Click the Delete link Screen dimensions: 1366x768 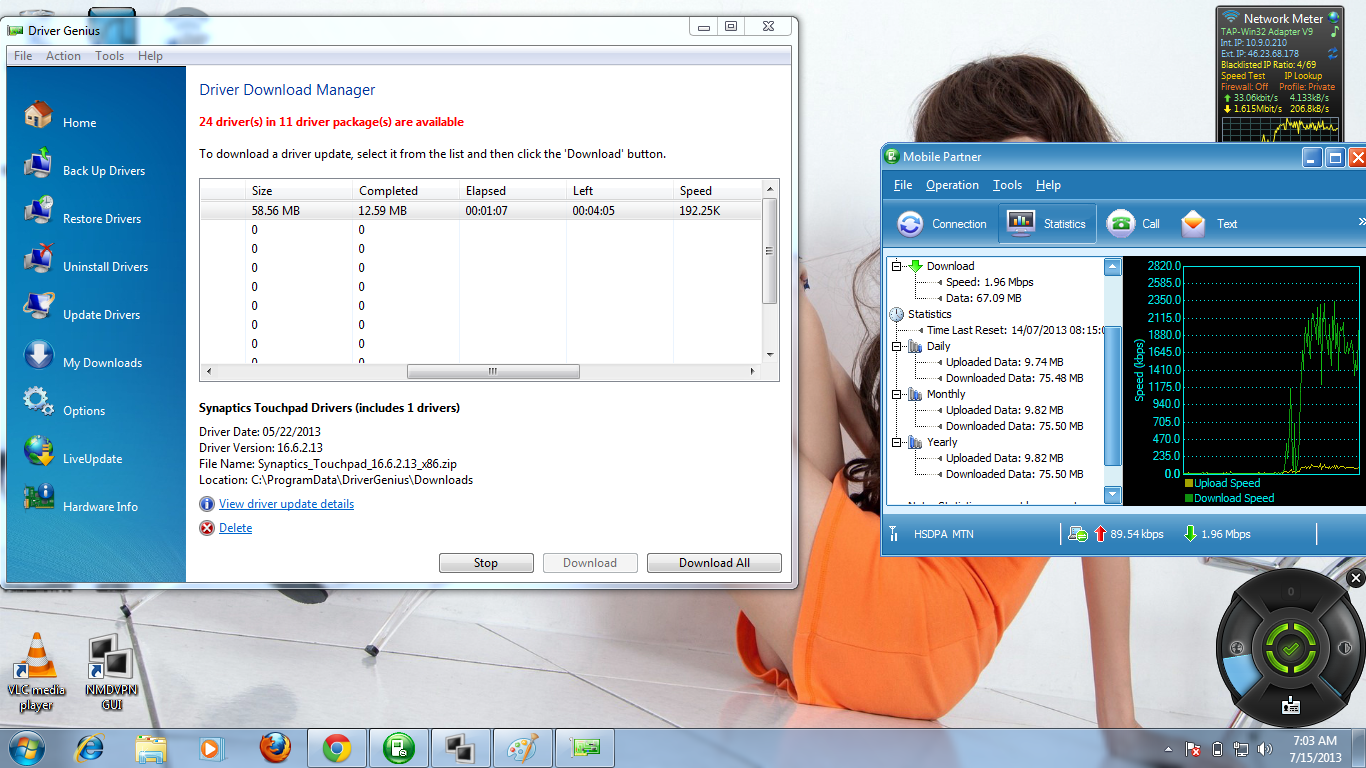click(x=235, y=528)
